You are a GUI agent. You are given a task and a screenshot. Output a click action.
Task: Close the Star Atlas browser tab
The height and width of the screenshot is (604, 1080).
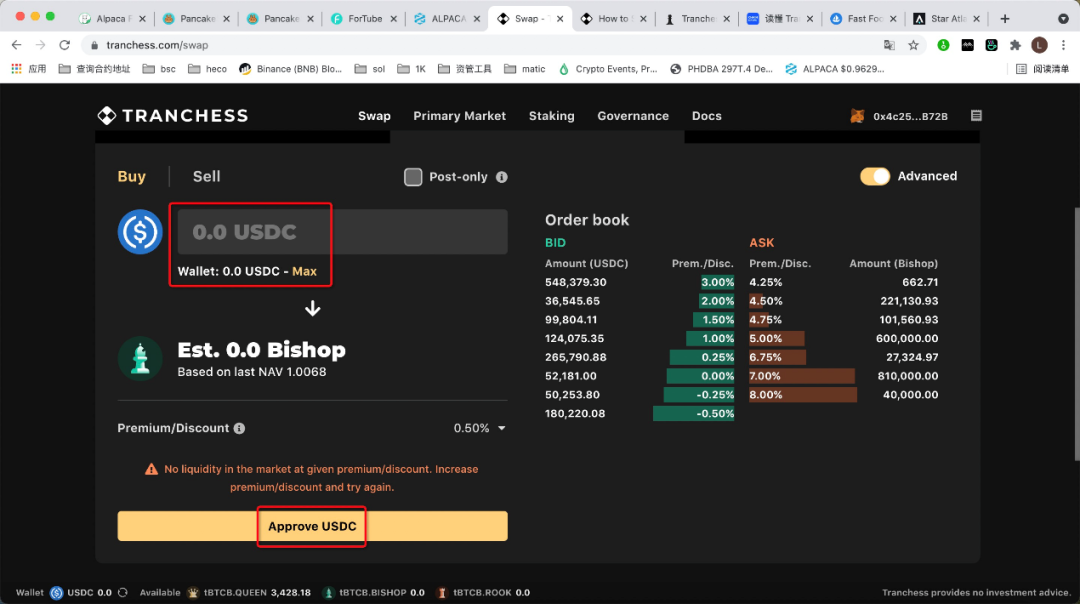click(x=976, y=19)
